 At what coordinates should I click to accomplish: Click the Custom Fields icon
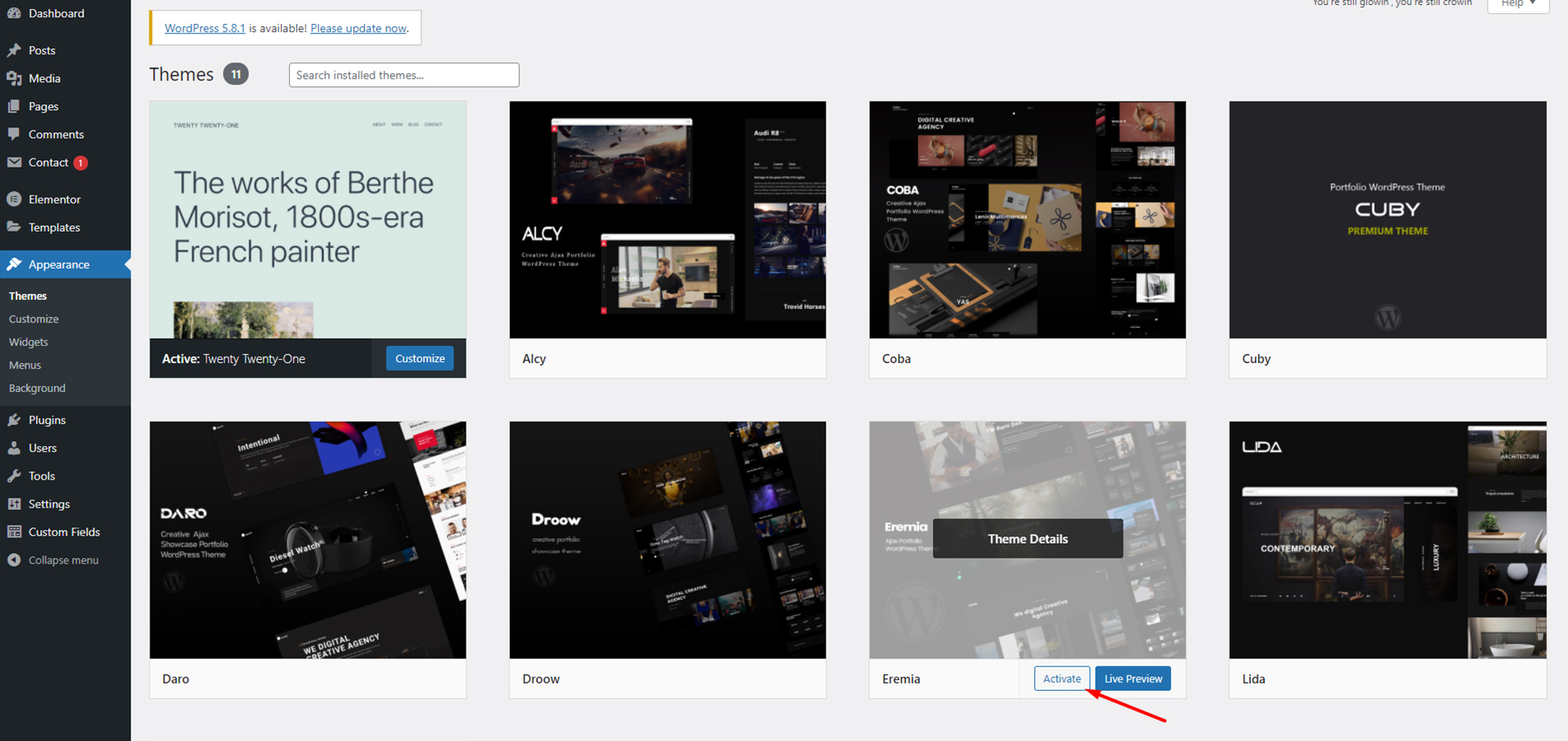14,532
